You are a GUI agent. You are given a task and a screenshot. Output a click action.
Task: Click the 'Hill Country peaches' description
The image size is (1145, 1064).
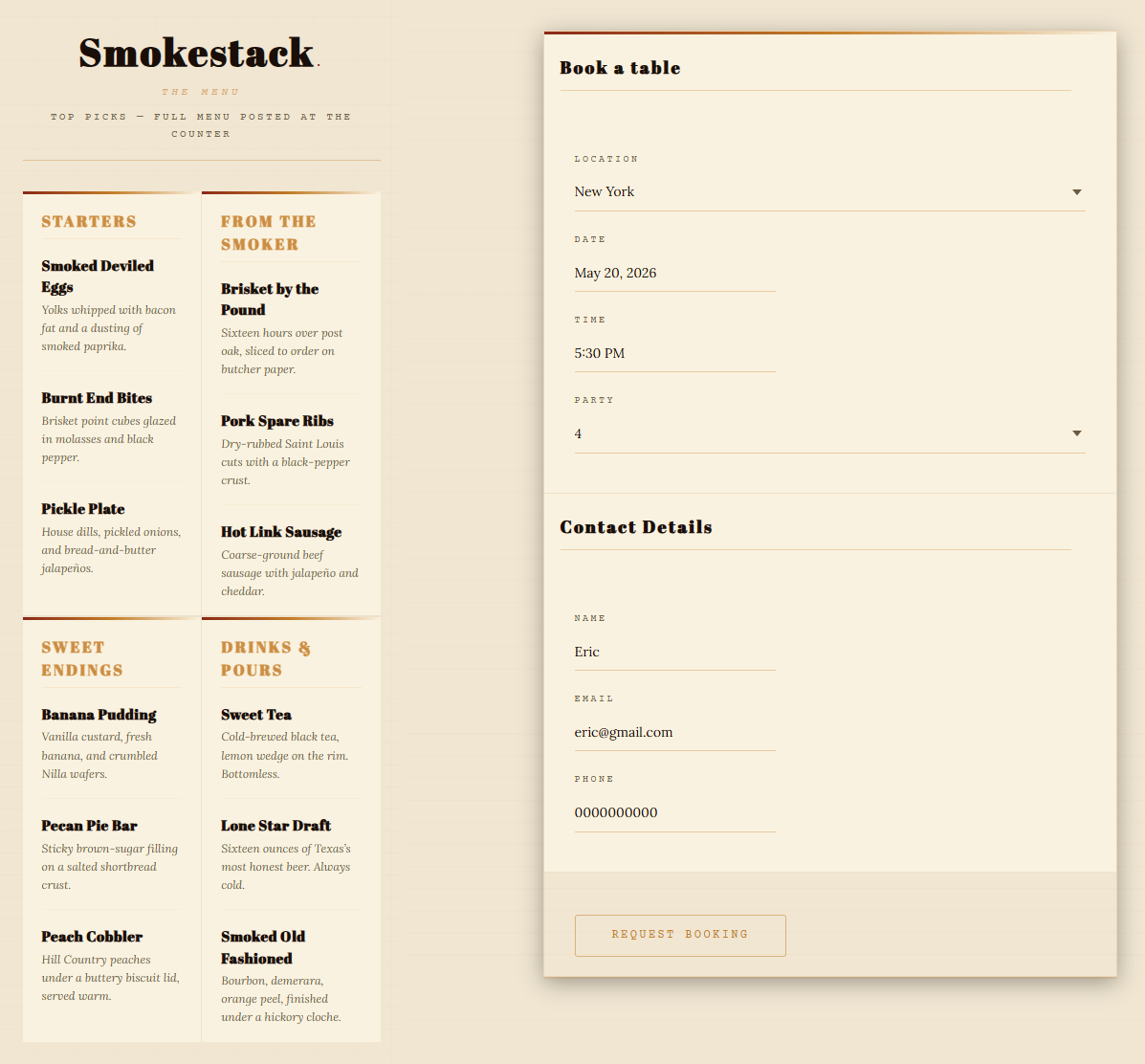pos(110,978)
